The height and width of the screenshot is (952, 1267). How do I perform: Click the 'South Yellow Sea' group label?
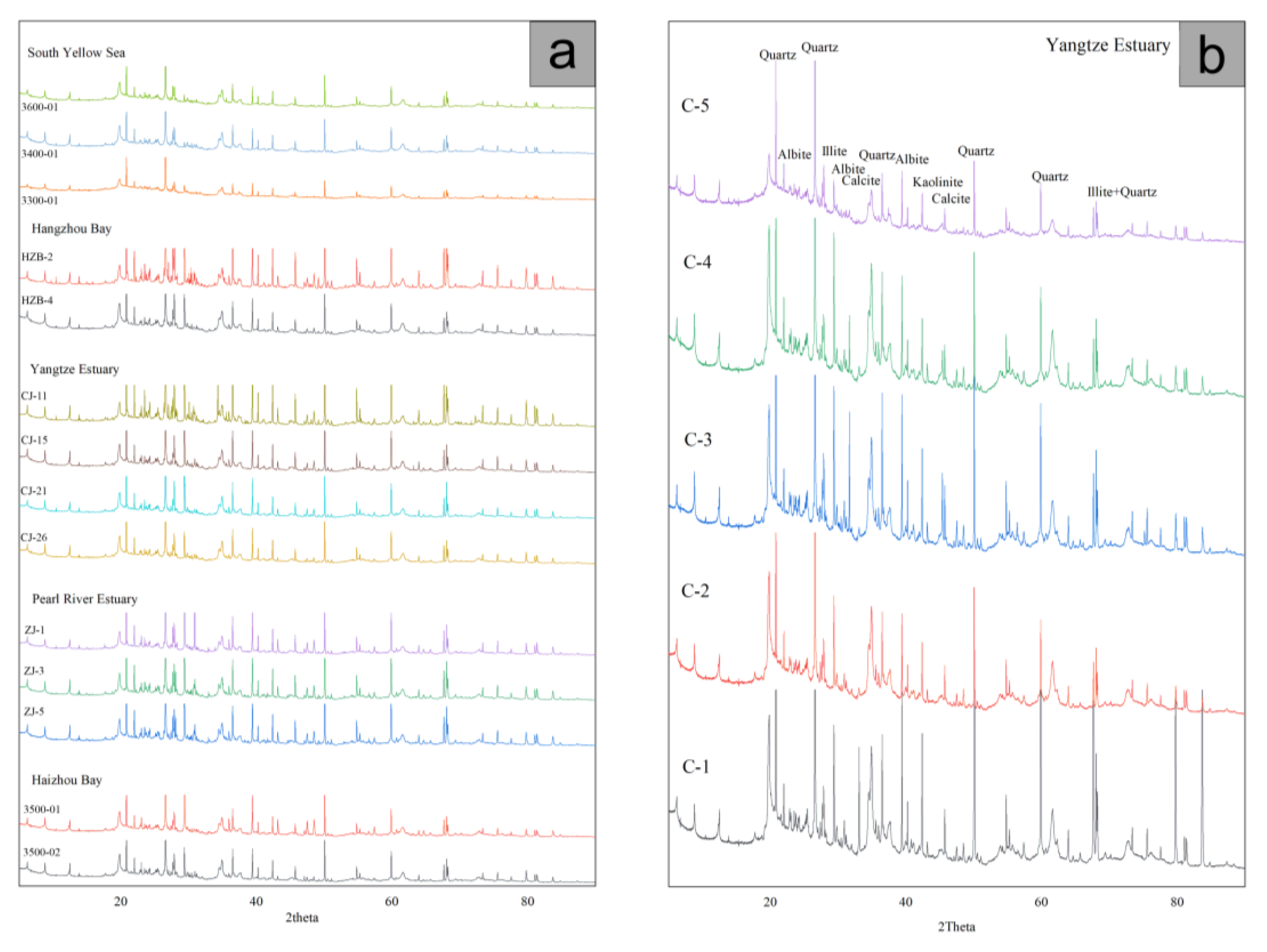[x=76, y=53]
